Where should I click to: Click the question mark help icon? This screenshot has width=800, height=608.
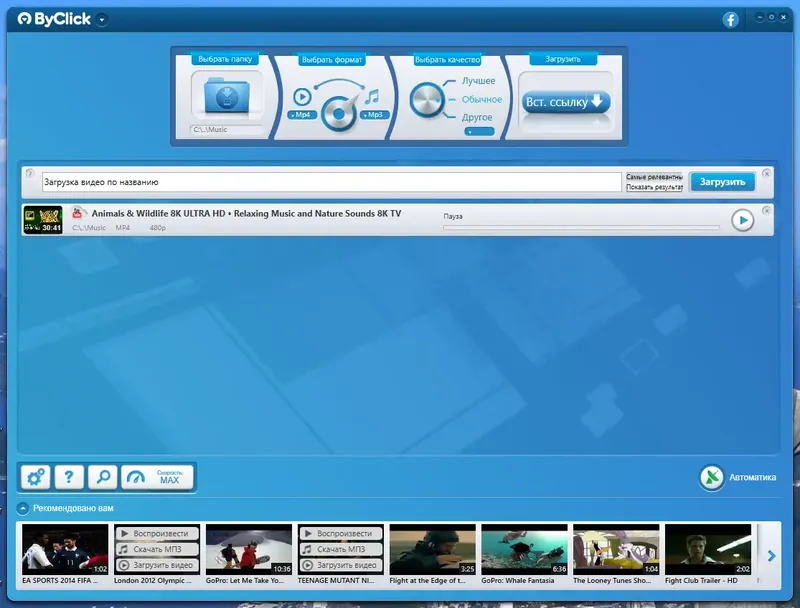69,476
